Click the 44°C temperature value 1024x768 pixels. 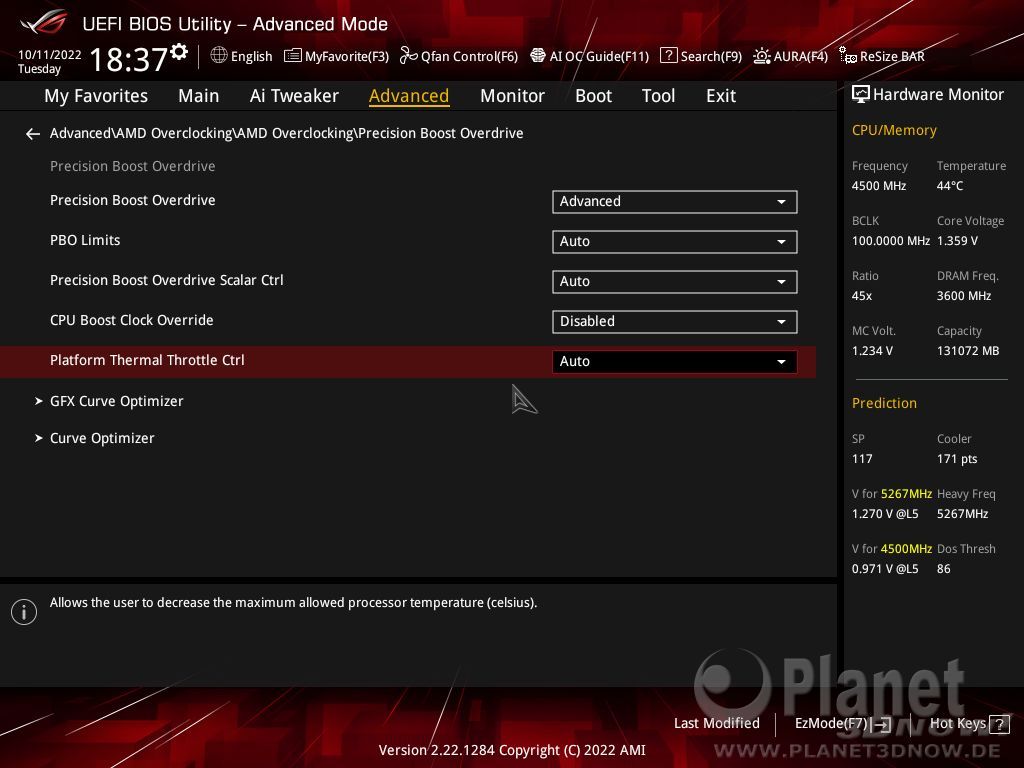pos(950,186)
